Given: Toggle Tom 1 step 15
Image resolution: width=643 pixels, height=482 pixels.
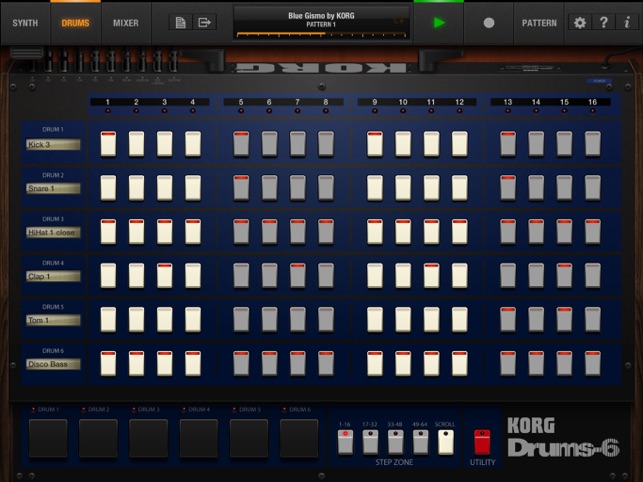Looking at the screenshot, I should point(565,320).
